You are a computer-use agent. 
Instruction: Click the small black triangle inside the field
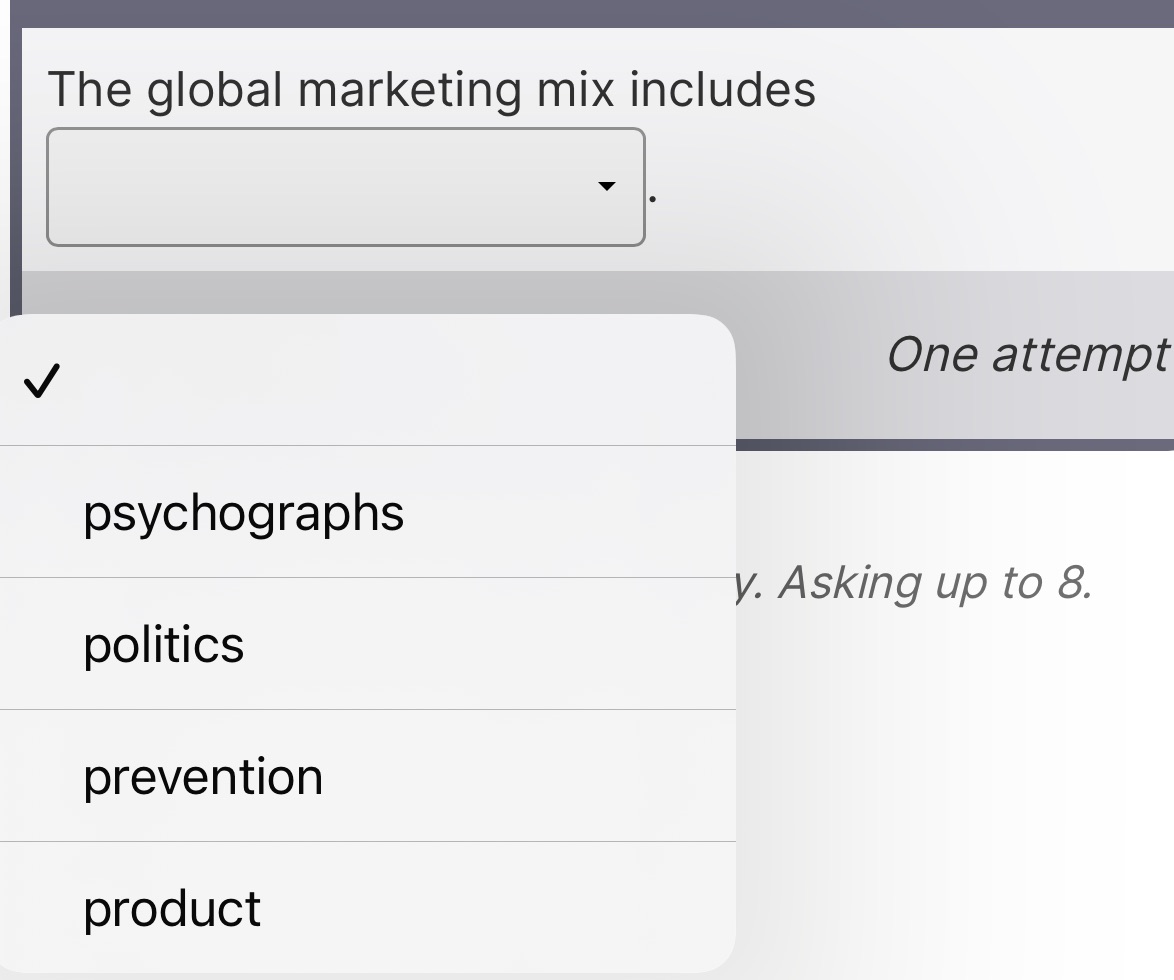(x=608, y=186)
